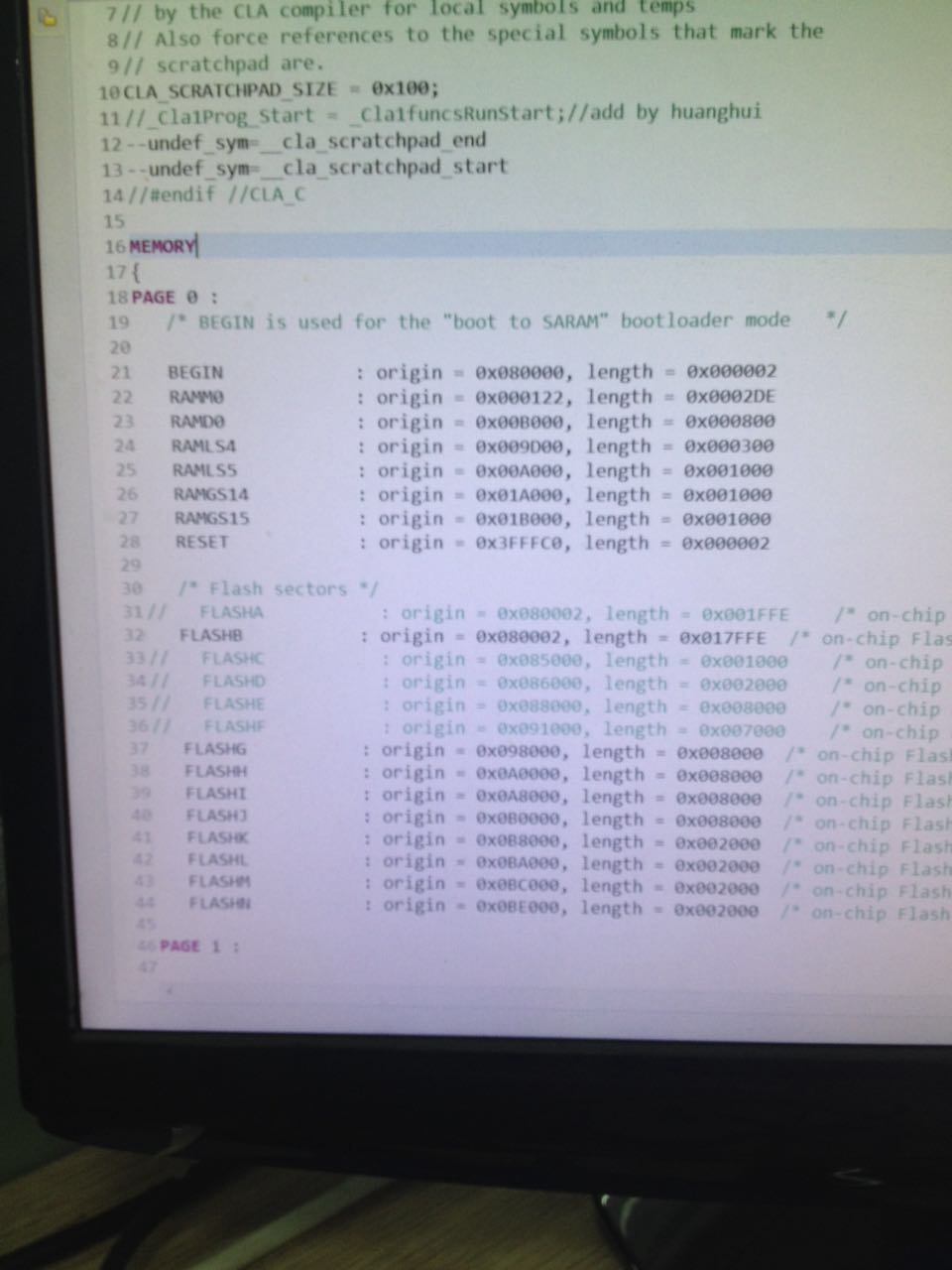Click the RAMGS15 section name
Viewport: 952px width, 1270px height.
pyautogui.click(x=212, y=517)
